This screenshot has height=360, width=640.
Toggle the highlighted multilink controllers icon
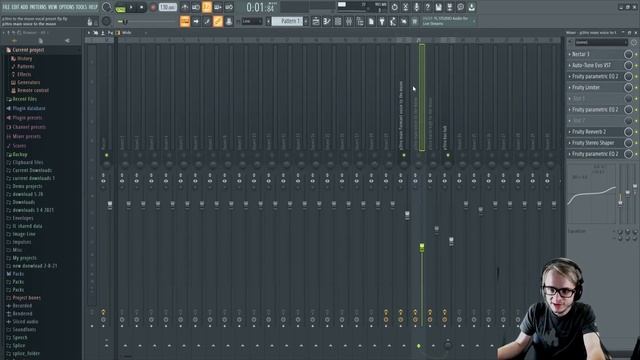point(218,21)
